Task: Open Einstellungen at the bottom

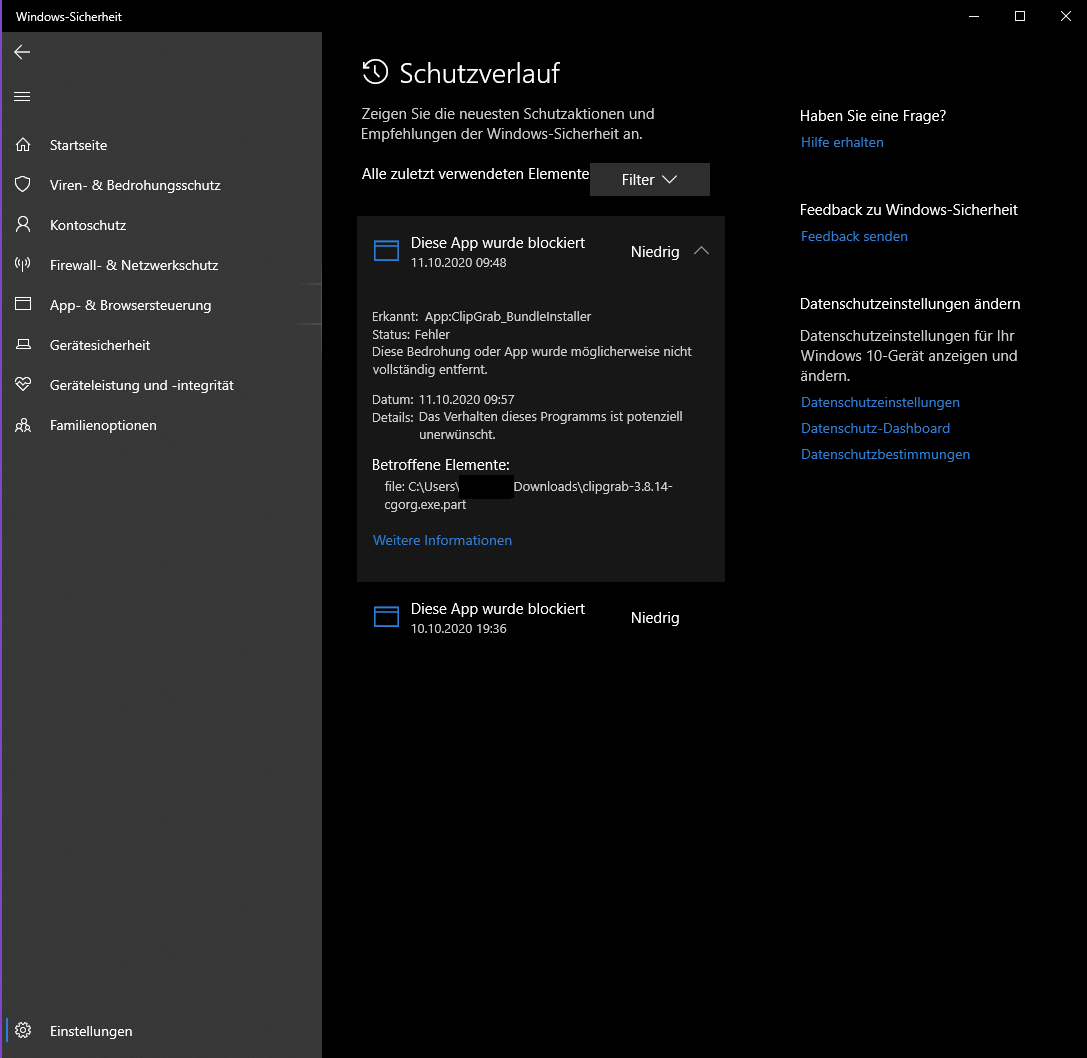Action: [161, 1031]
